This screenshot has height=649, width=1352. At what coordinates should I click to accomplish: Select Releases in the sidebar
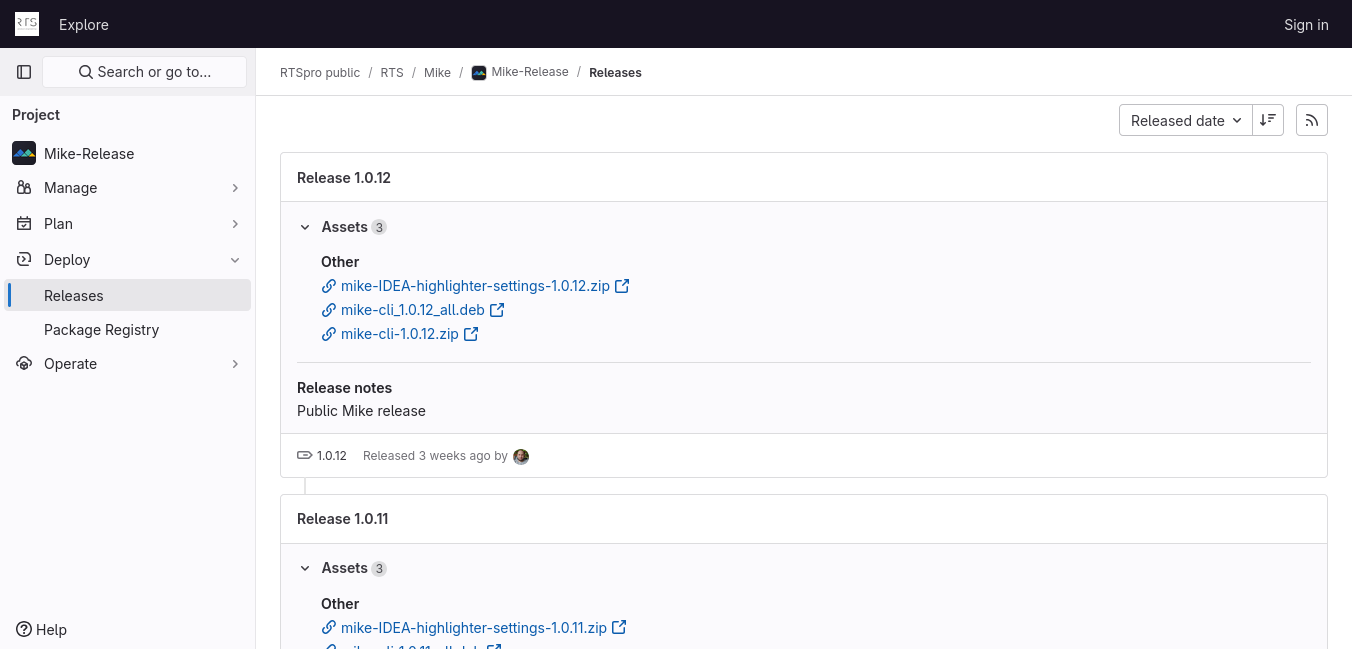click(74, 296)
